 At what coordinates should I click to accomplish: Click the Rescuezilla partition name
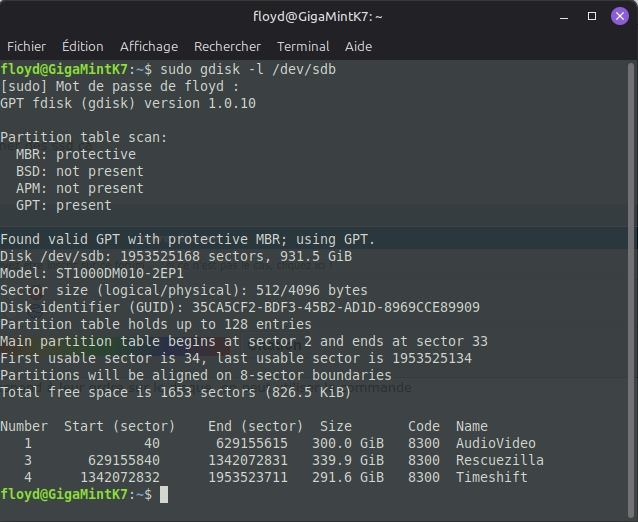click(x=500, y=460)
